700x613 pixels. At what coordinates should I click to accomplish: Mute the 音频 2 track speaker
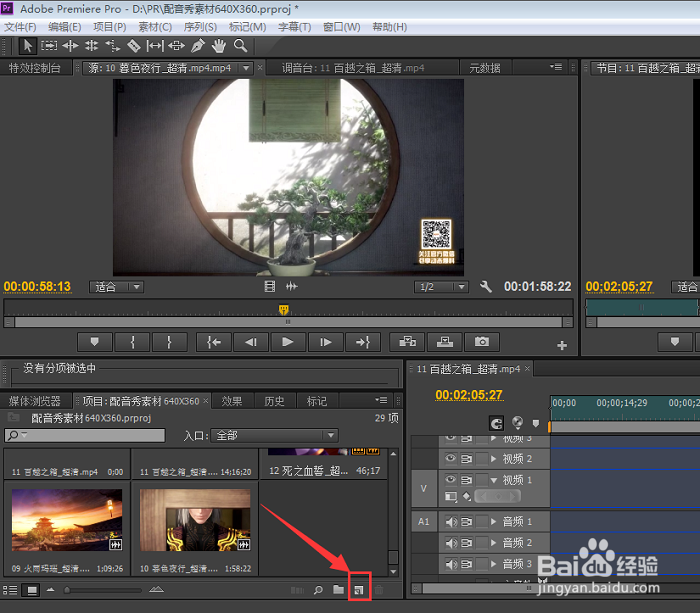click(451, 543)
